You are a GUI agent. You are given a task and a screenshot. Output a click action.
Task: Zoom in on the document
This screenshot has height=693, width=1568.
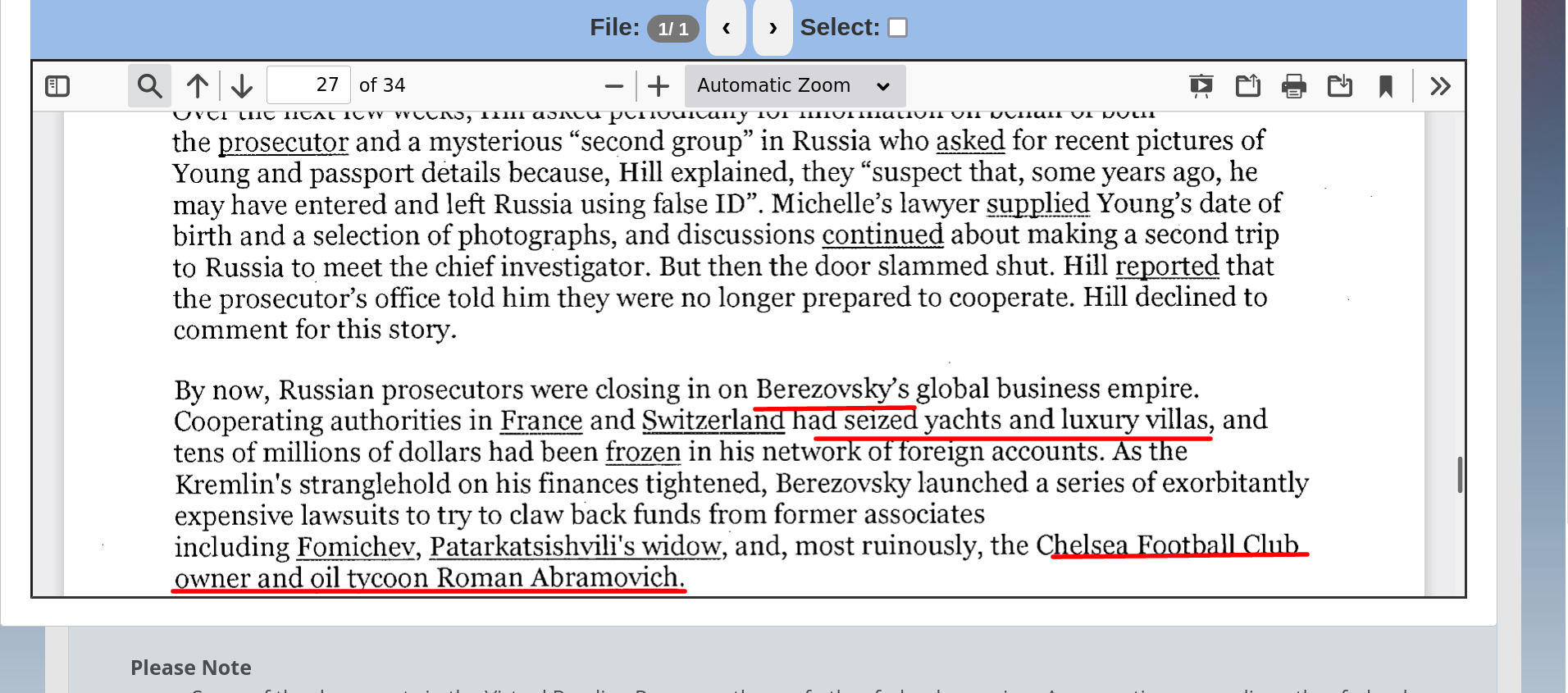coord(659,85)
